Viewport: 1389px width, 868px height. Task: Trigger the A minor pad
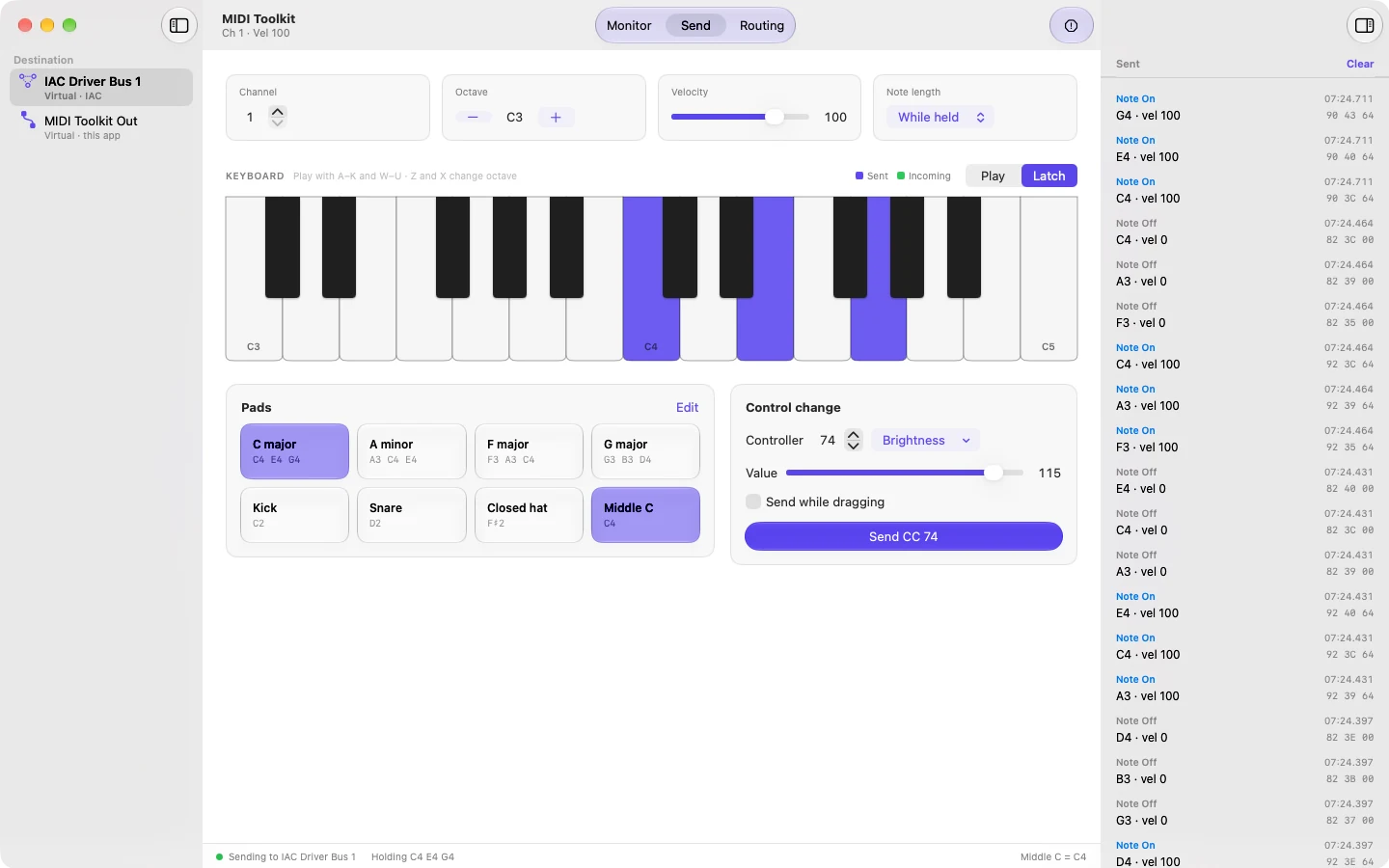pyautogui.click(x=412, y=451)
